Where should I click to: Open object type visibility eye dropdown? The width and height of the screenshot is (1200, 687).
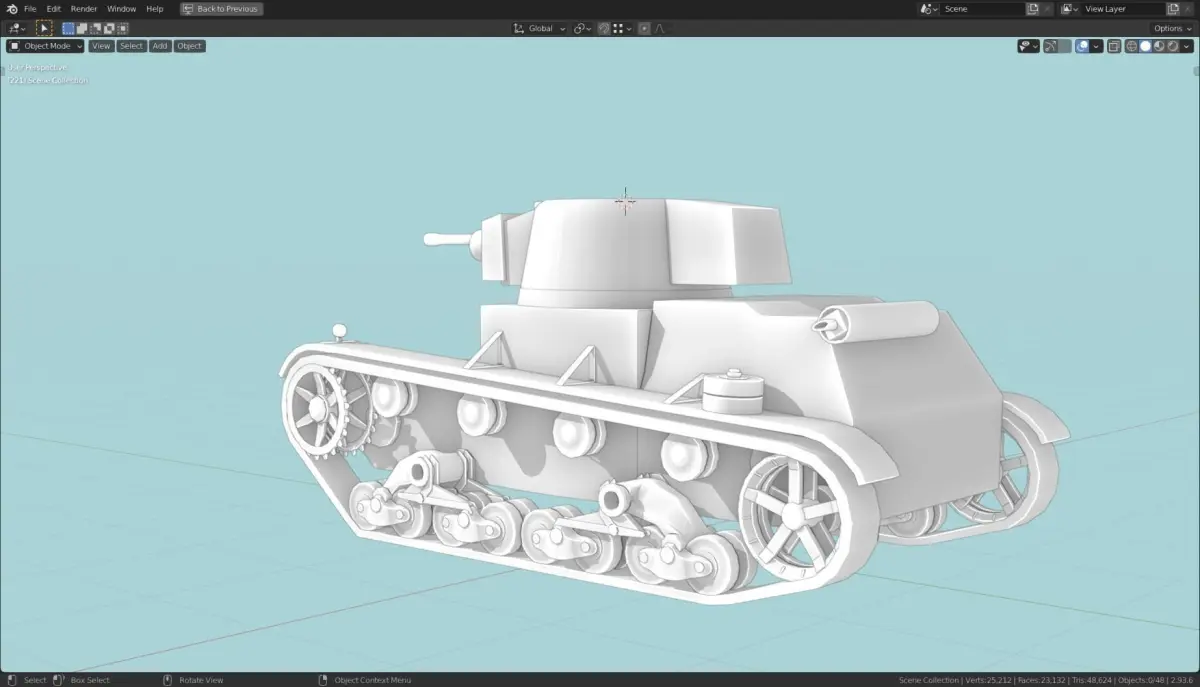(x=1029, y=46)
